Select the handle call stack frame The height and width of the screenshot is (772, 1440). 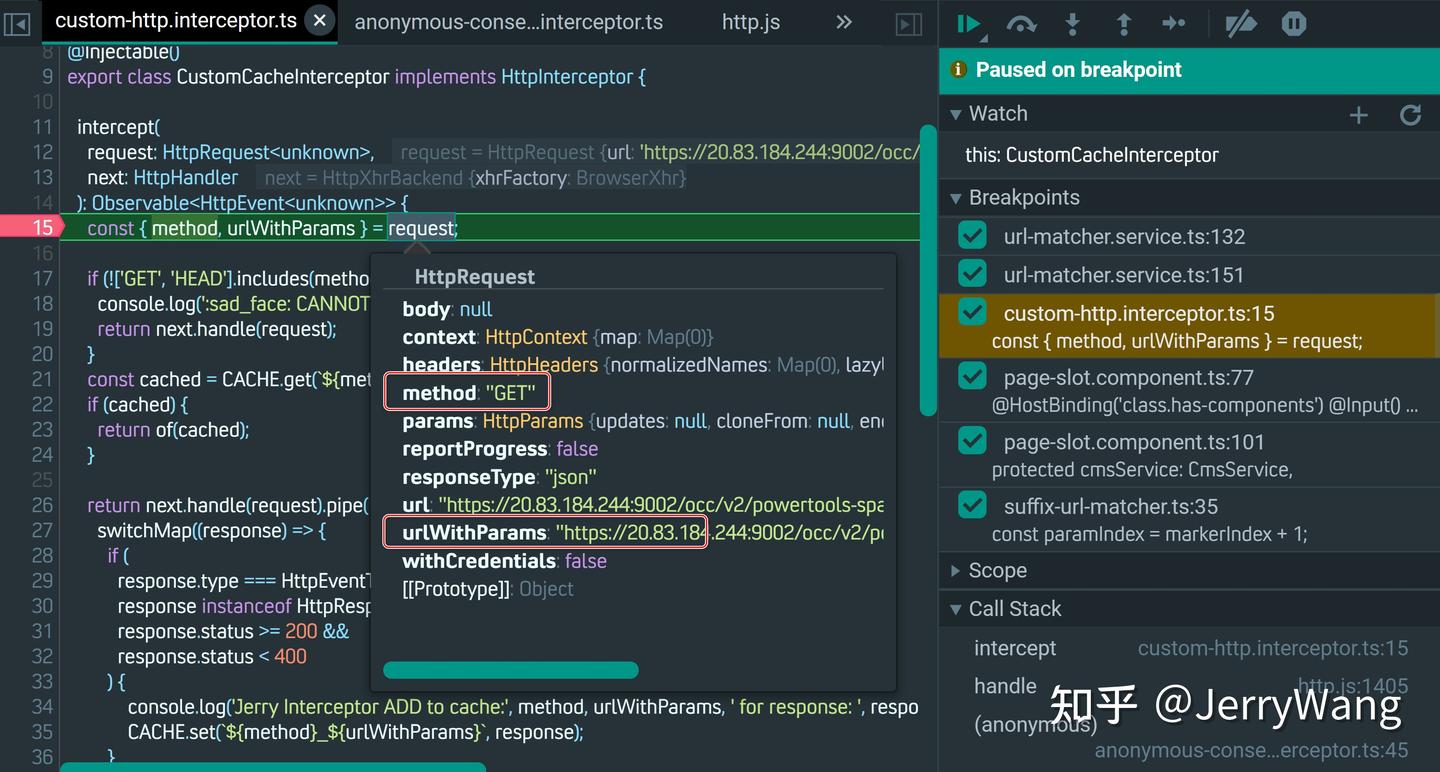tap(1005, 686)
